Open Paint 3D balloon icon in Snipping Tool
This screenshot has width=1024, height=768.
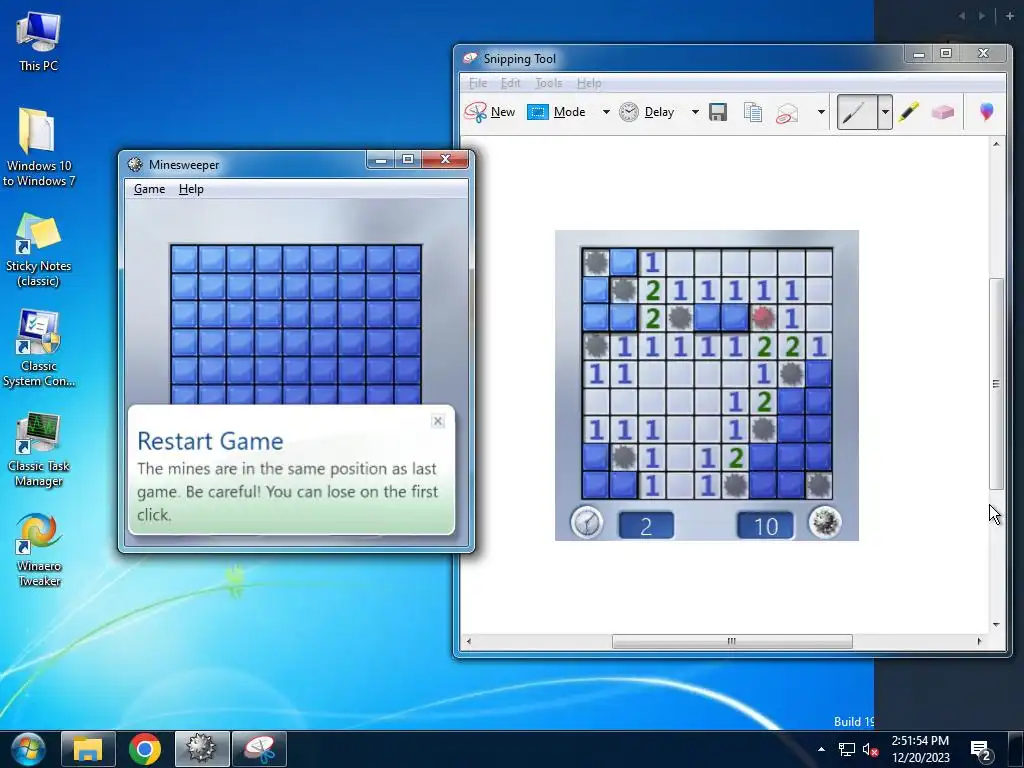[x=987, y=112]
